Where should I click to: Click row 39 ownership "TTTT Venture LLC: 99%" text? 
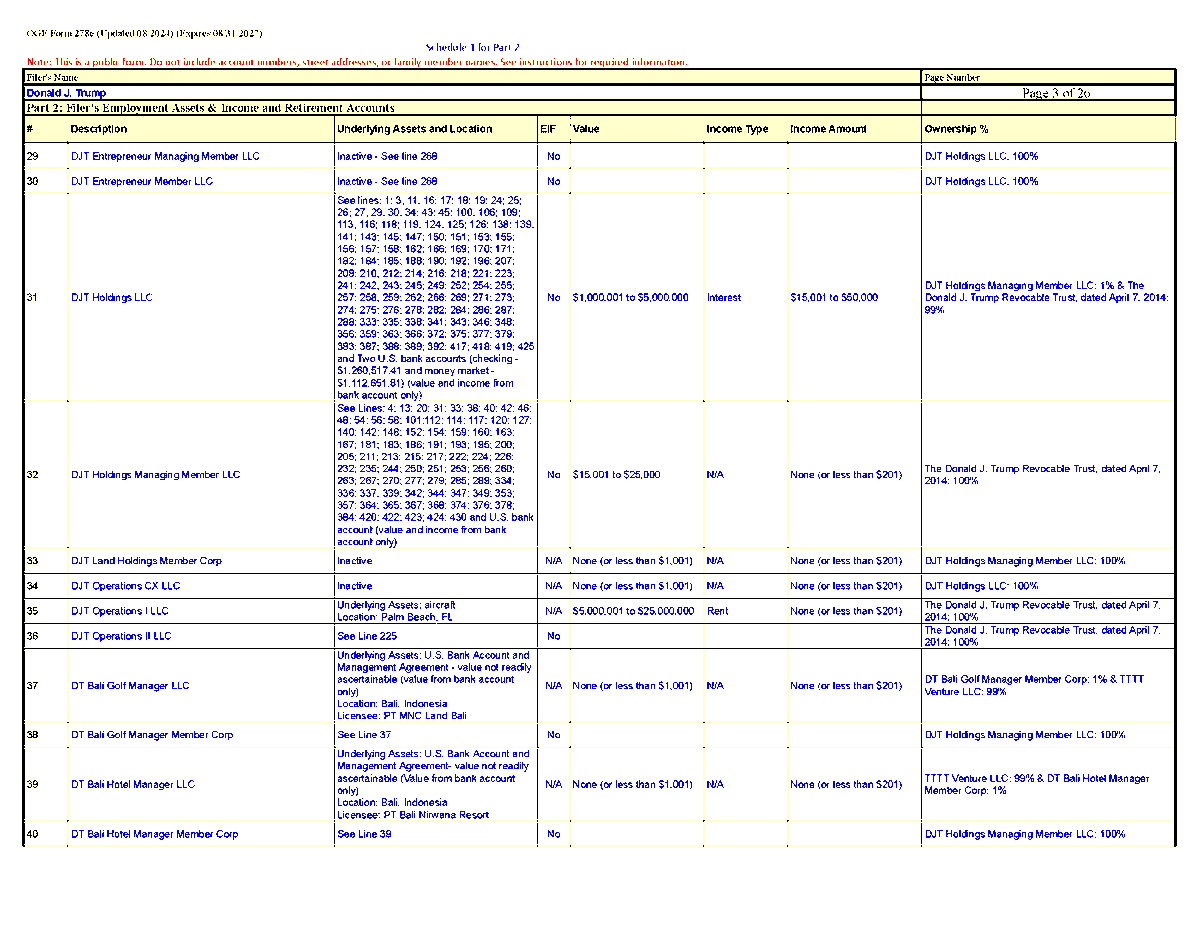(x=1037, y=785)
